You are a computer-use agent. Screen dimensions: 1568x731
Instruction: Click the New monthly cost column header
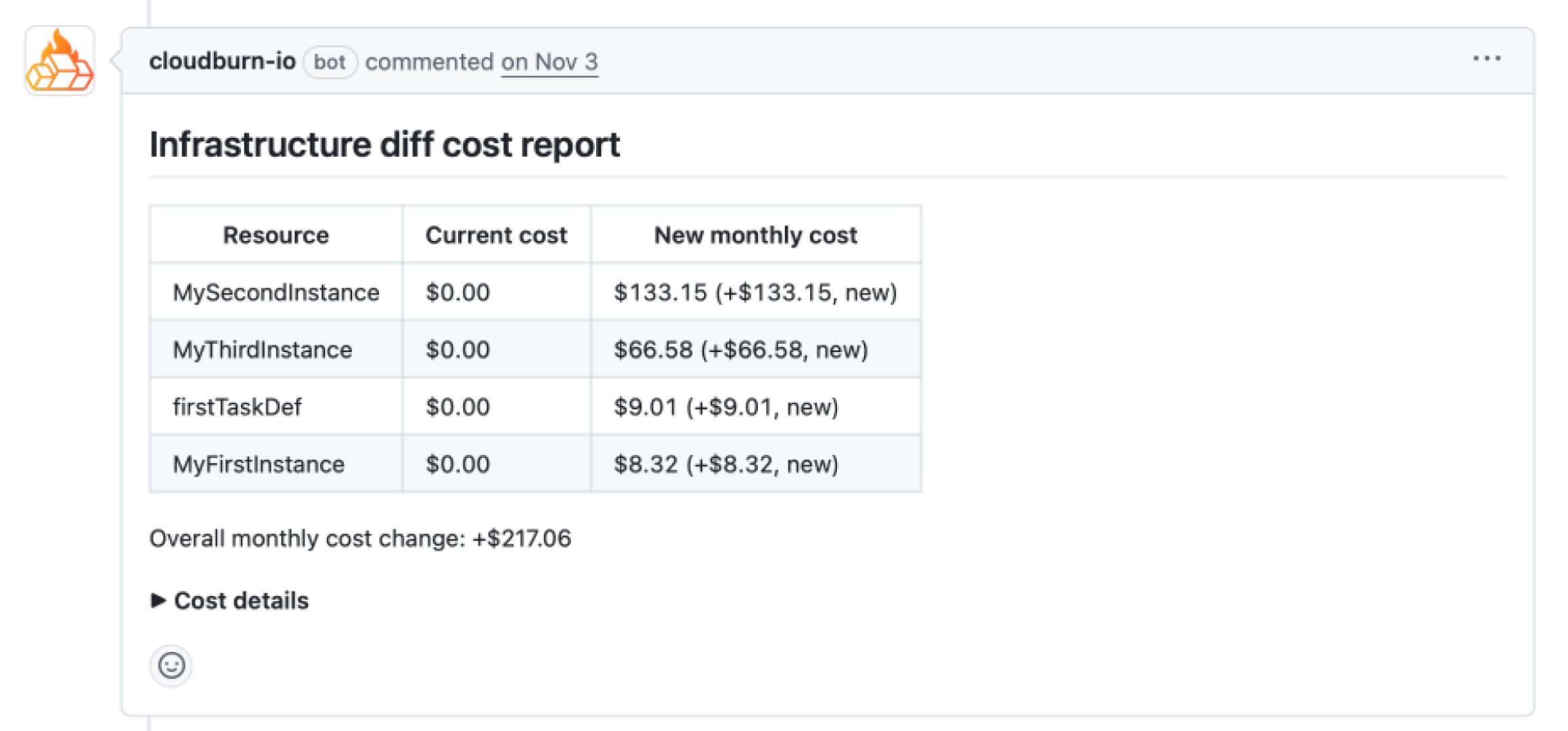coord(755,235)
